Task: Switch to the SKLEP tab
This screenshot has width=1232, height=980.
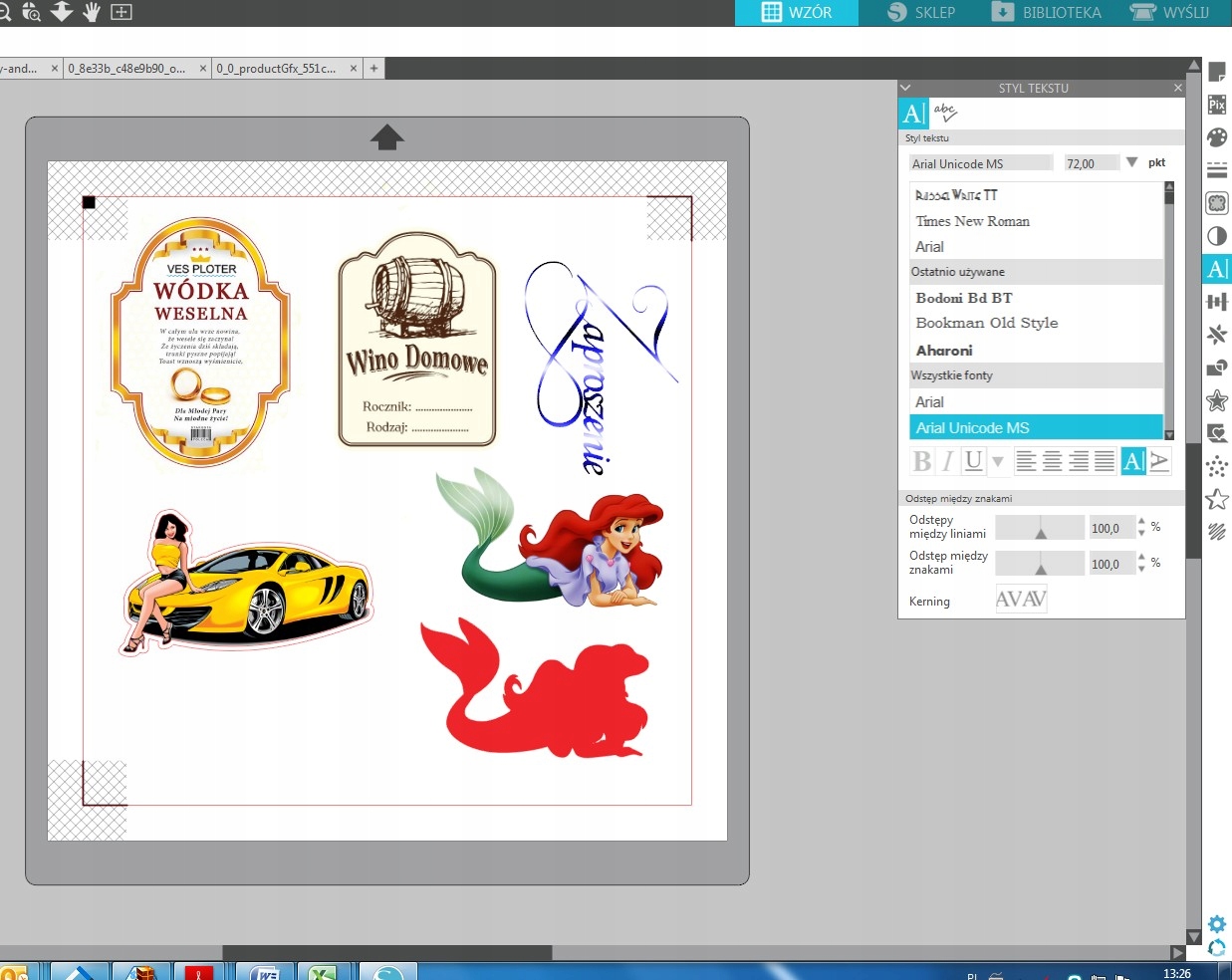Action: [921, 12]
